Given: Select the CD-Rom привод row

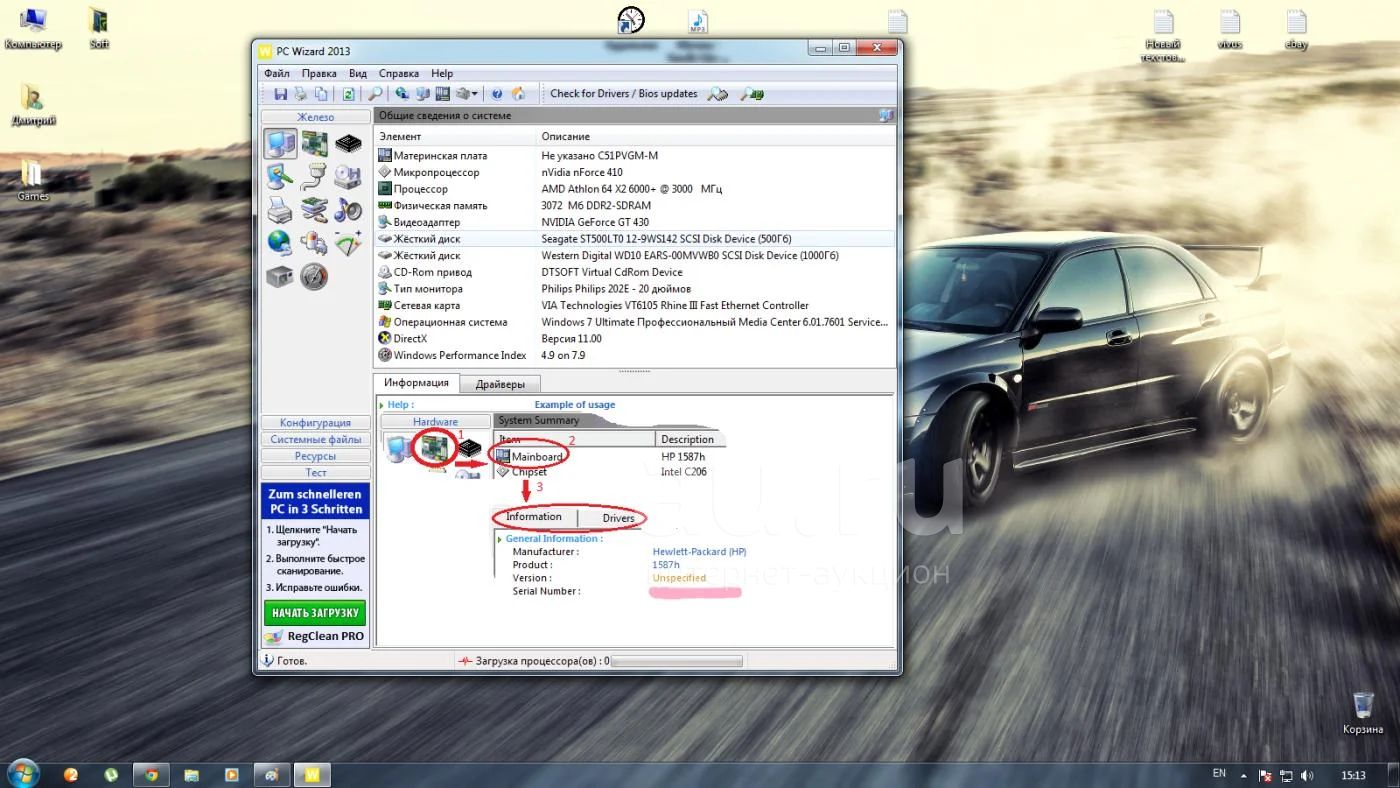Looking at the screenshot, I should 635,272.
